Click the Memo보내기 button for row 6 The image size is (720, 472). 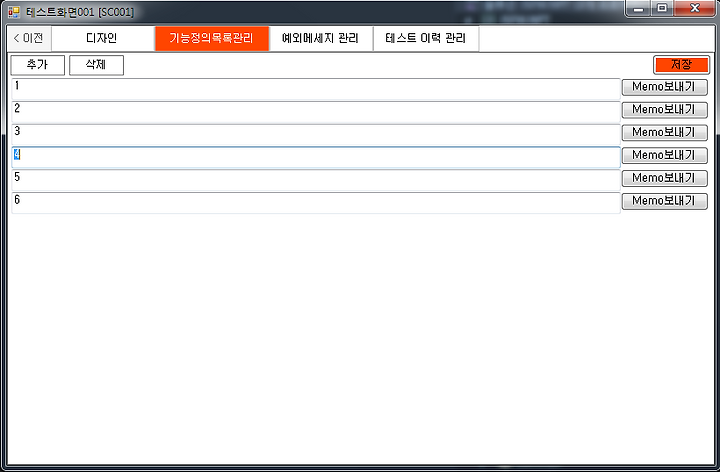coord(664,201)
